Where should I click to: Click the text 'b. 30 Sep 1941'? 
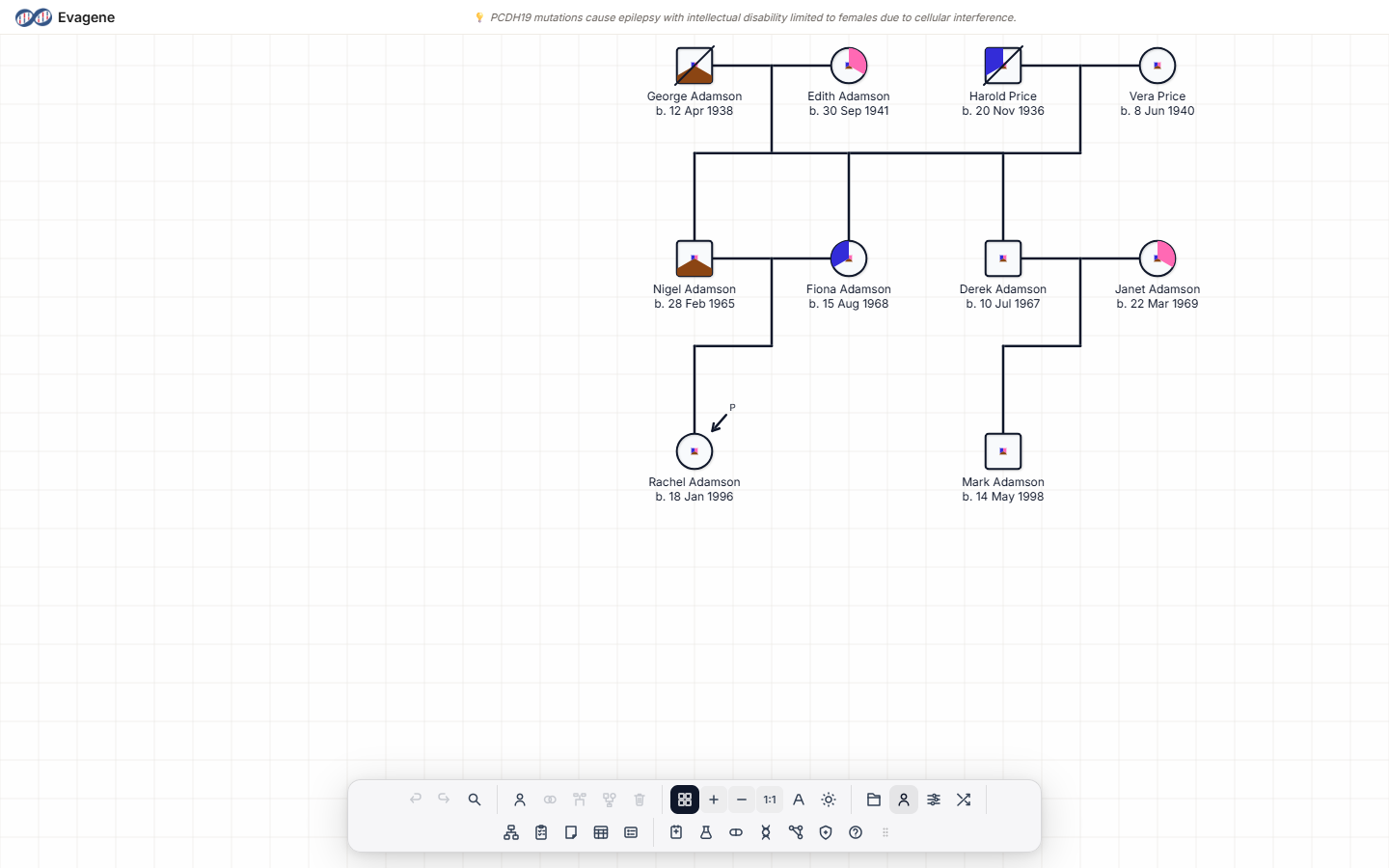849,111
